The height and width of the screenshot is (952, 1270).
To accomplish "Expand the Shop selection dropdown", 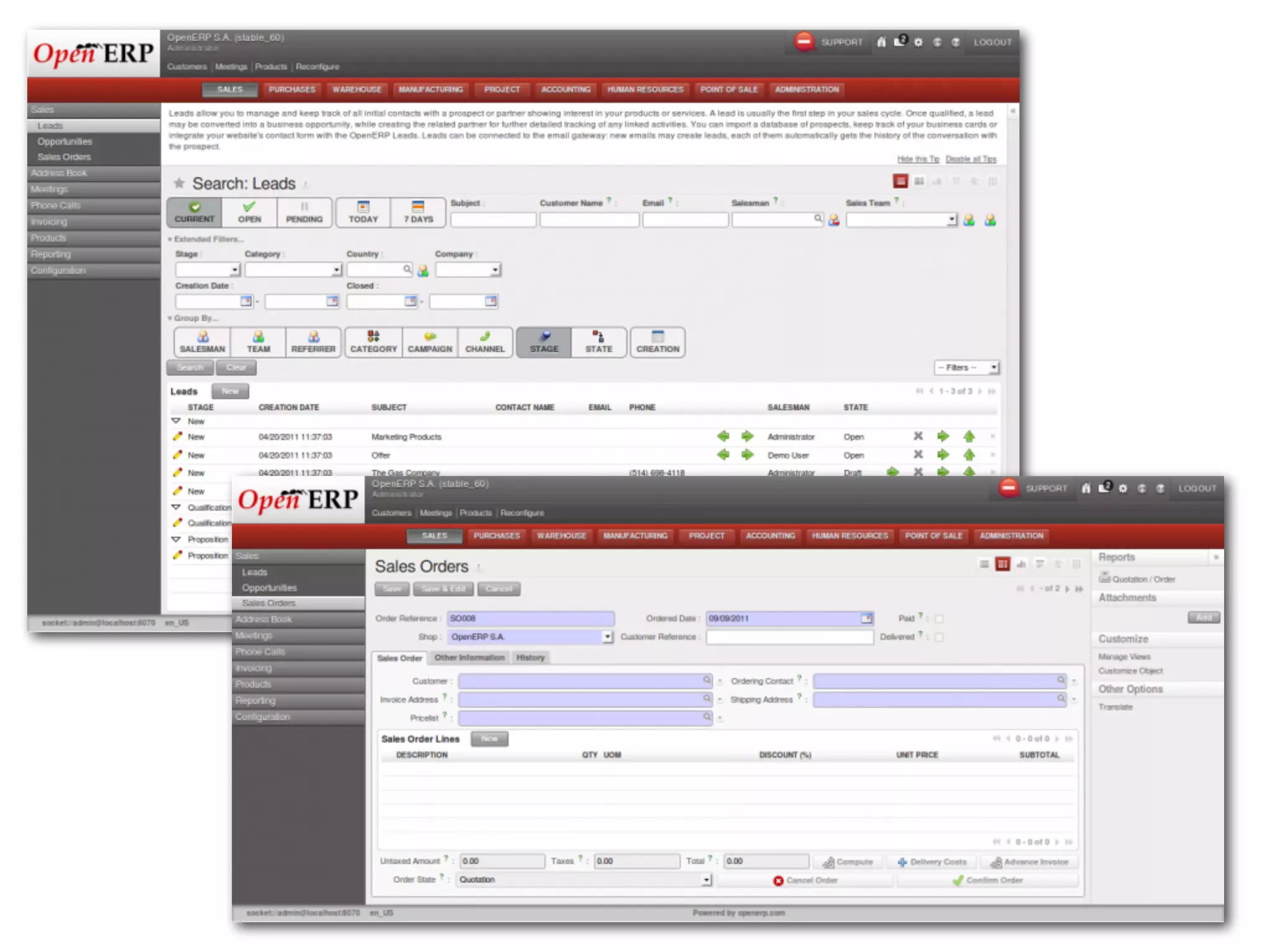I will pyautogui.click(x=607, y=637).
